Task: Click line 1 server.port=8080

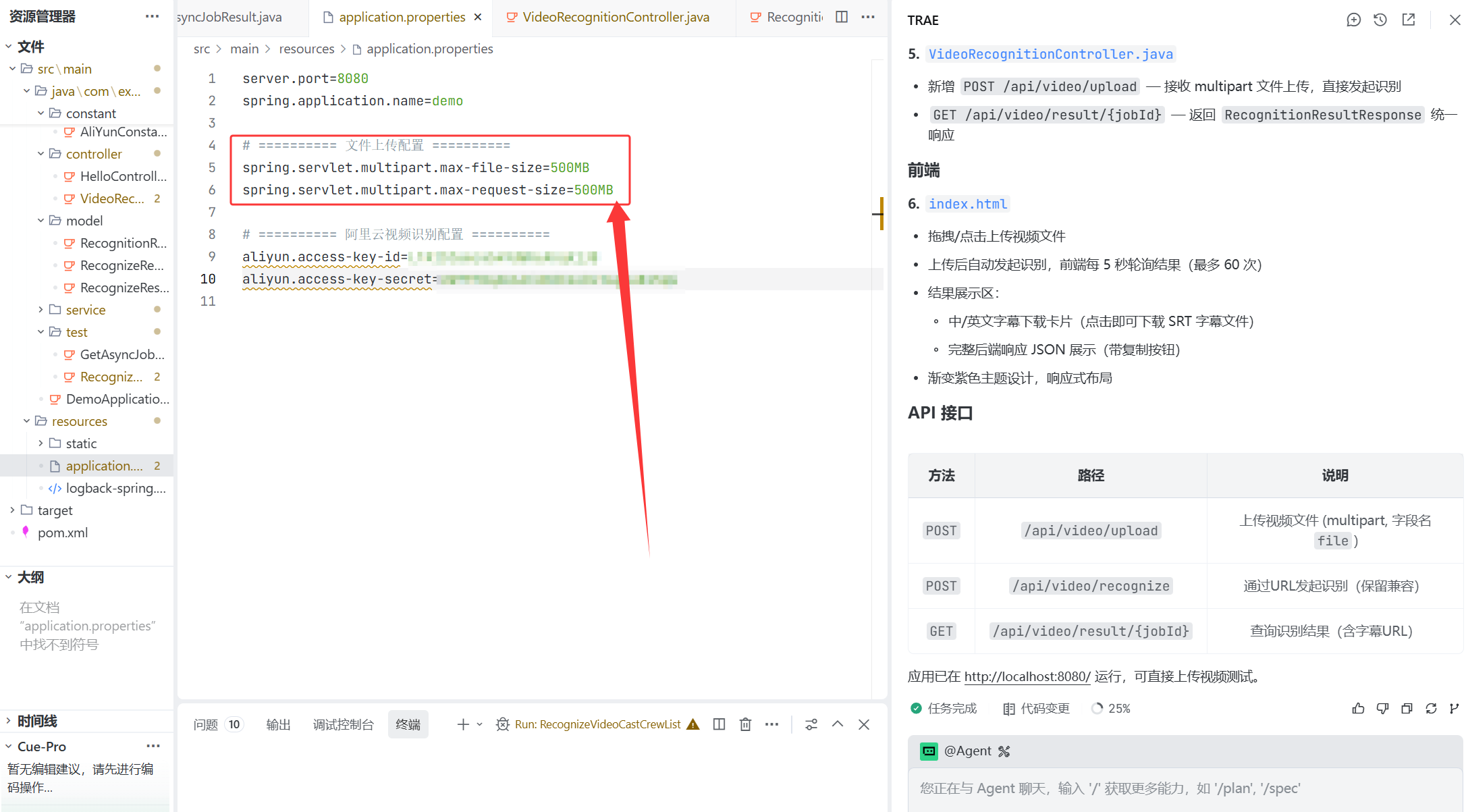Action: pos(305,78)
